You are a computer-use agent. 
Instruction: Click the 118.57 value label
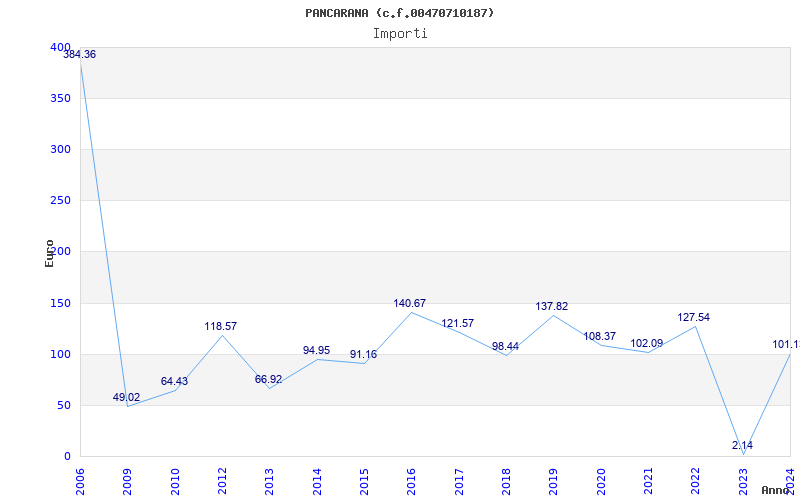(x=221, y=327)
